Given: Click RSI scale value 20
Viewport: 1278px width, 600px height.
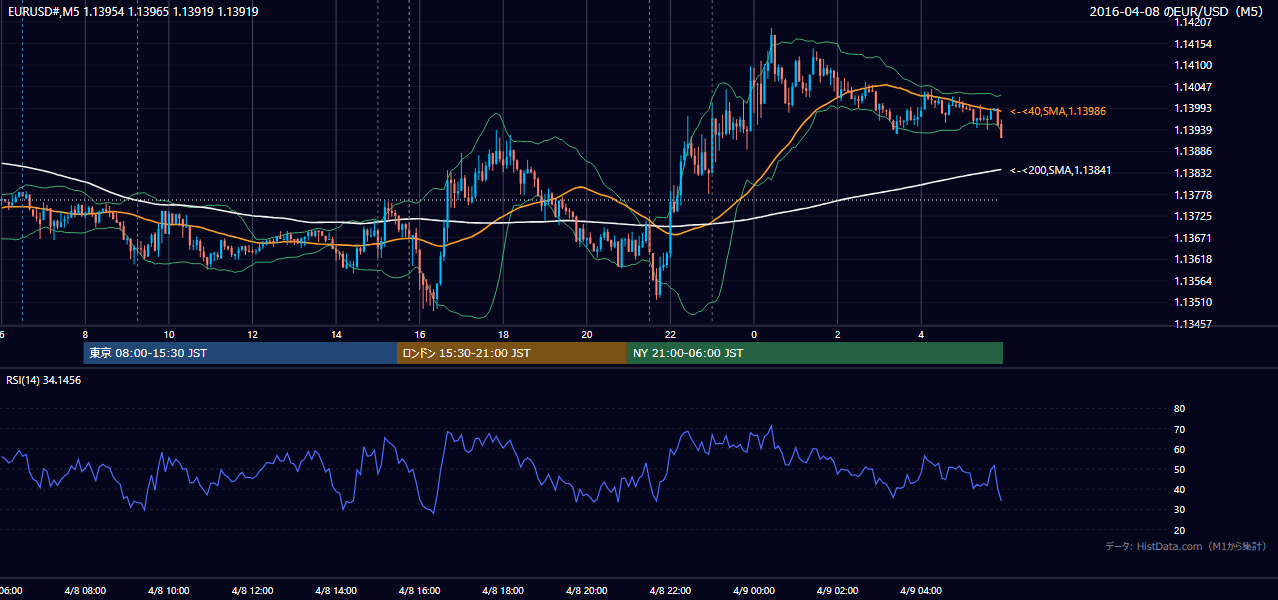Looking at the screenshot, I should click(1179, 530).
